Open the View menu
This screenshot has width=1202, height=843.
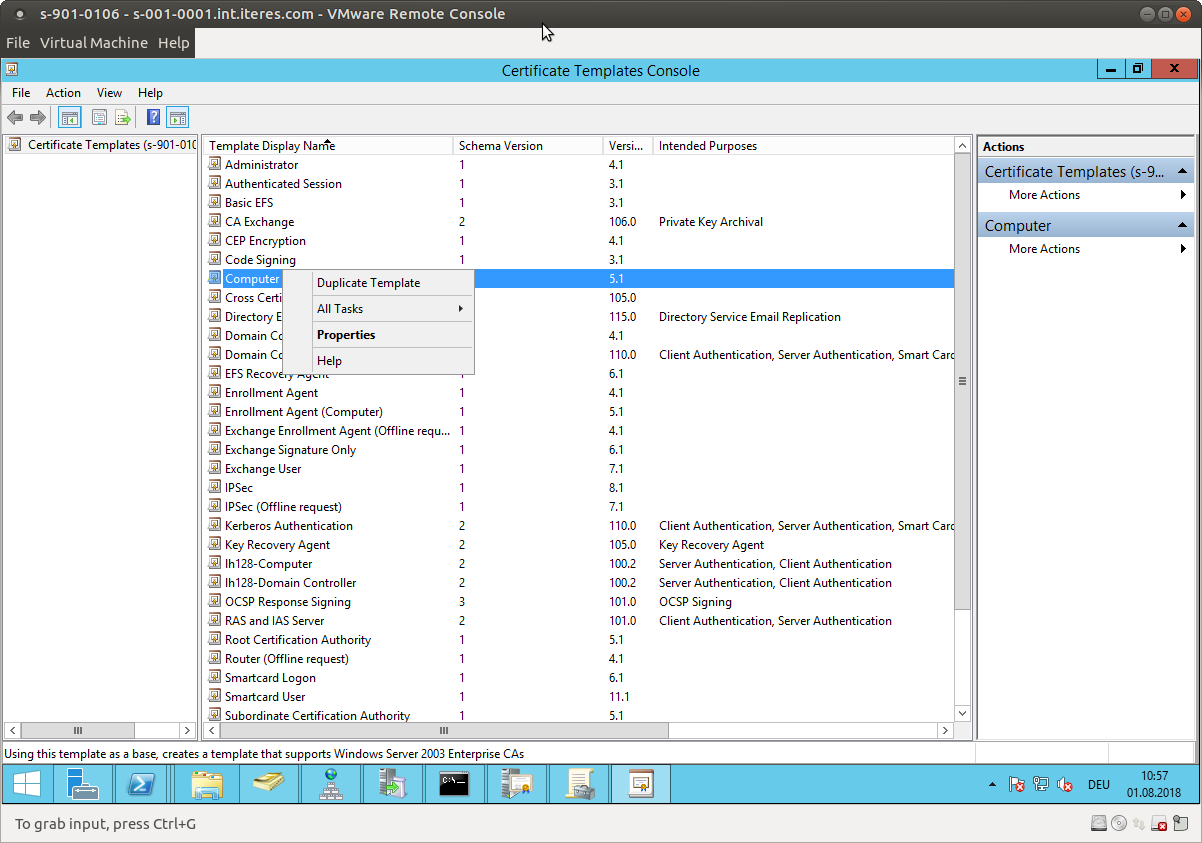coord(109,93)
